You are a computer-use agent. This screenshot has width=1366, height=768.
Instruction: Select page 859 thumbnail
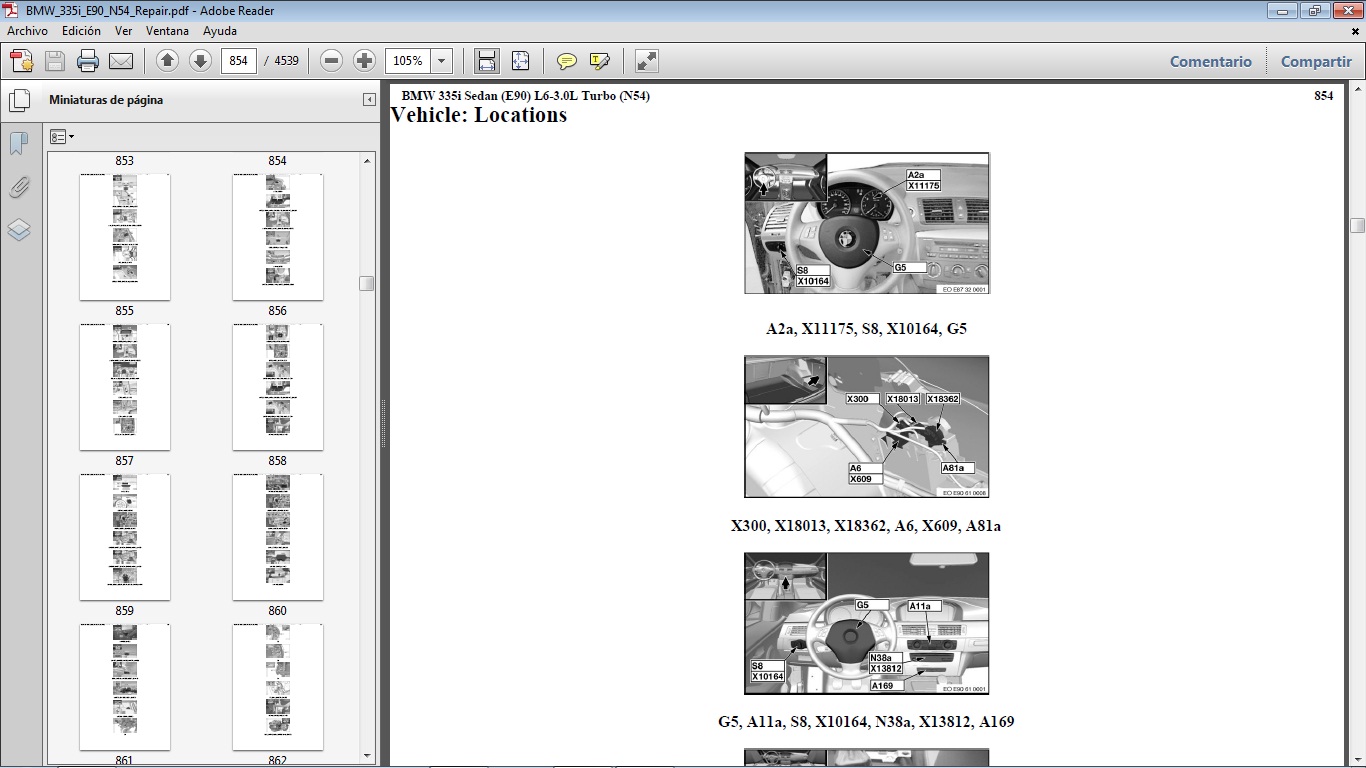pos(125,687)
